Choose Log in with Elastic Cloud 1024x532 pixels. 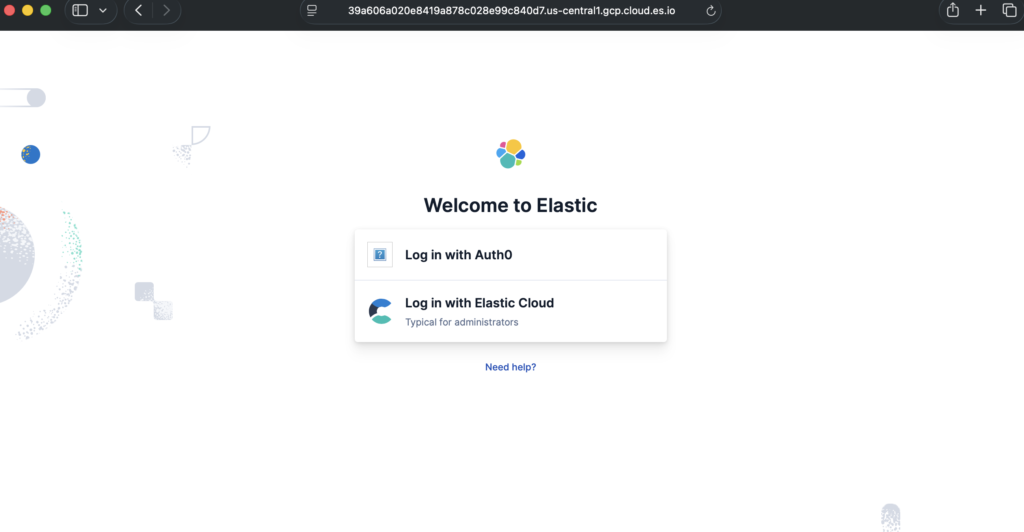point(479,303)
